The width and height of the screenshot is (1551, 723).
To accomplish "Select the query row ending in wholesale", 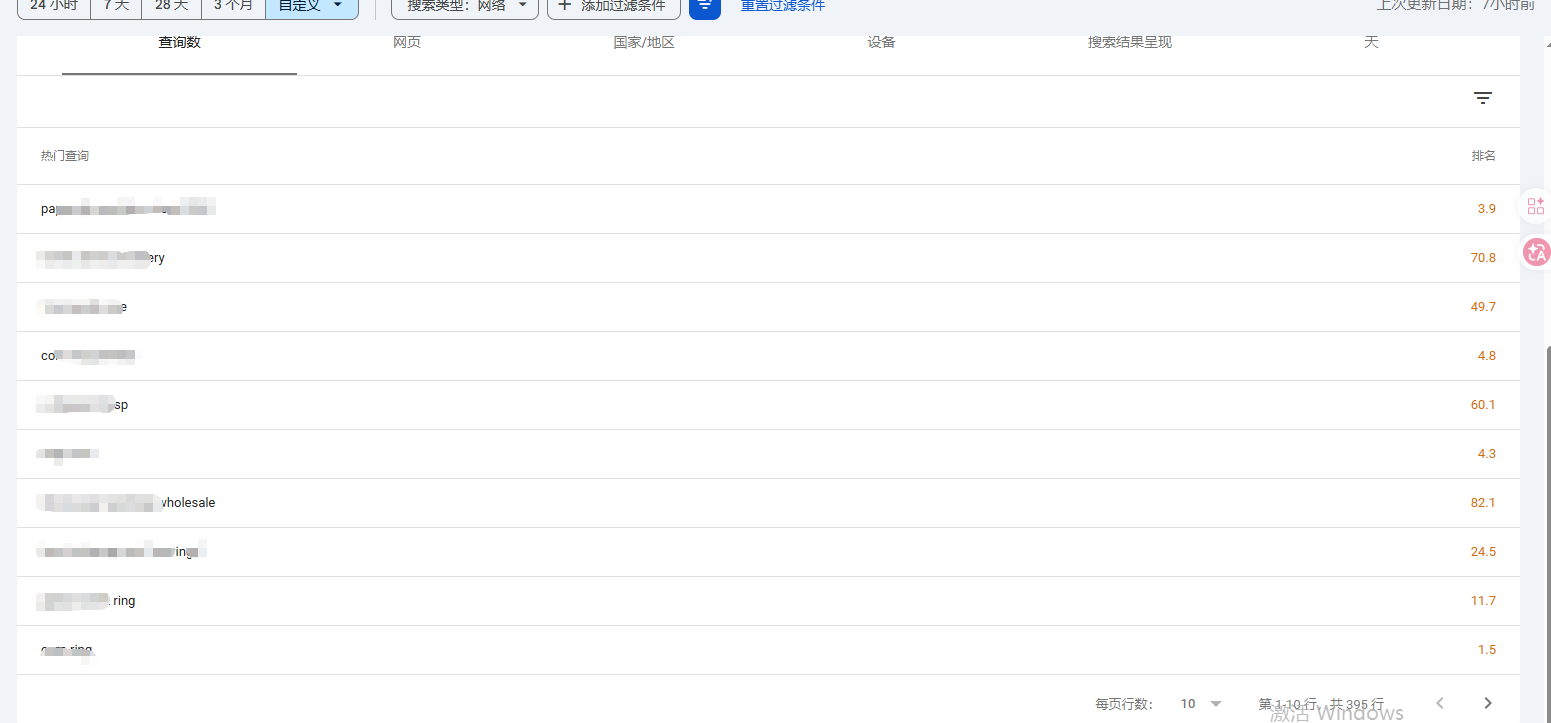I will pyautogui.click(x=188, y=503).
